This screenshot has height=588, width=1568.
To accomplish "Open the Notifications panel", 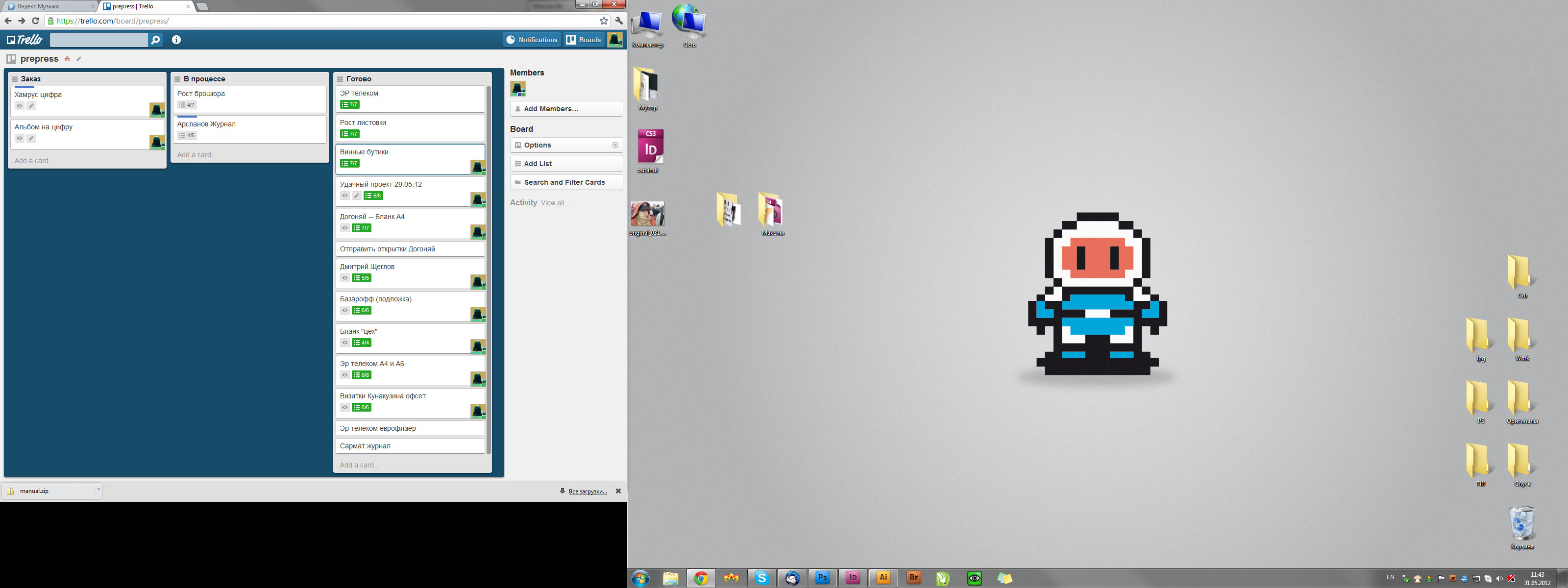I will [x=532, y=40].
